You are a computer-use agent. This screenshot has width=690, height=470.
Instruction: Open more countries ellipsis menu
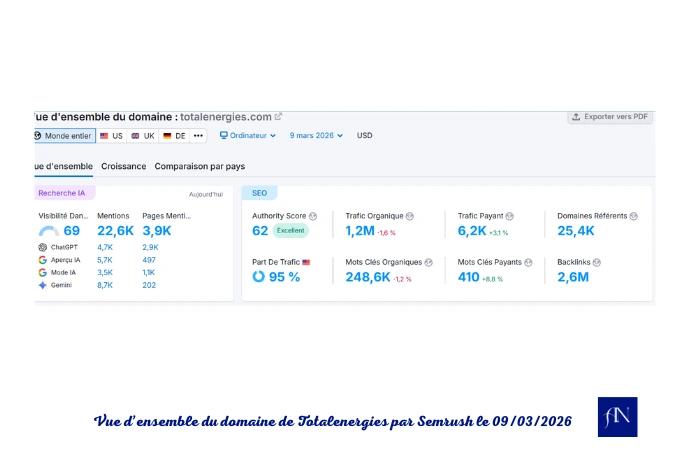point(198,136)
